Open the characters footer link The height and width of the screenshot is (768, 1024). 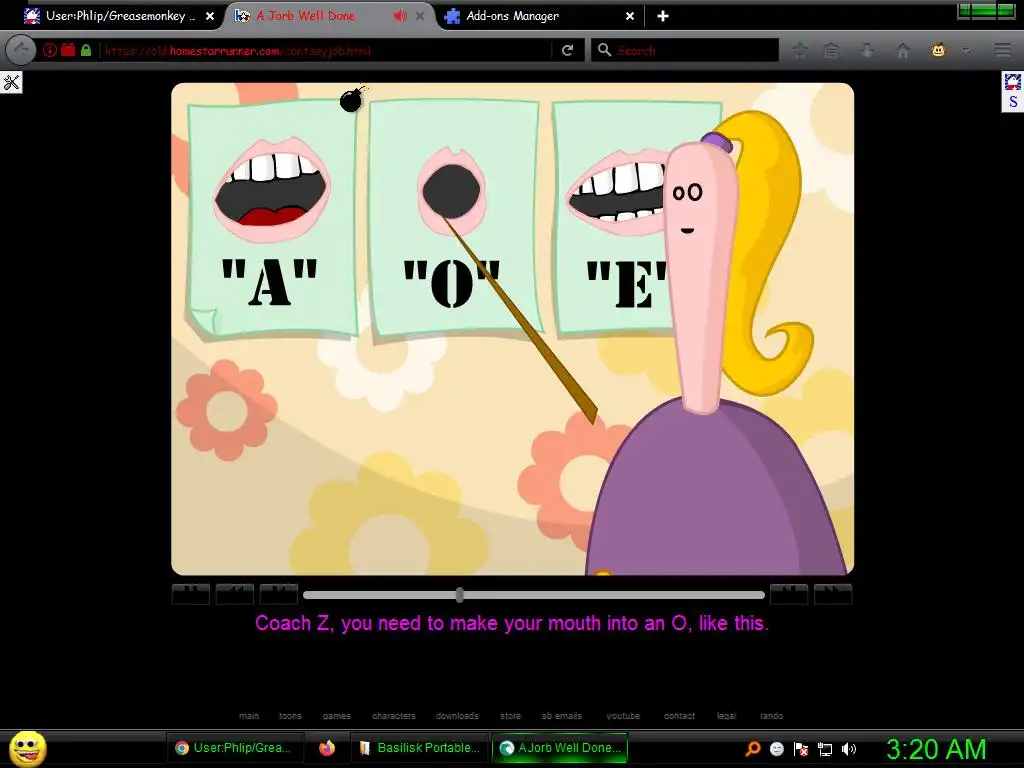(394, 716)
